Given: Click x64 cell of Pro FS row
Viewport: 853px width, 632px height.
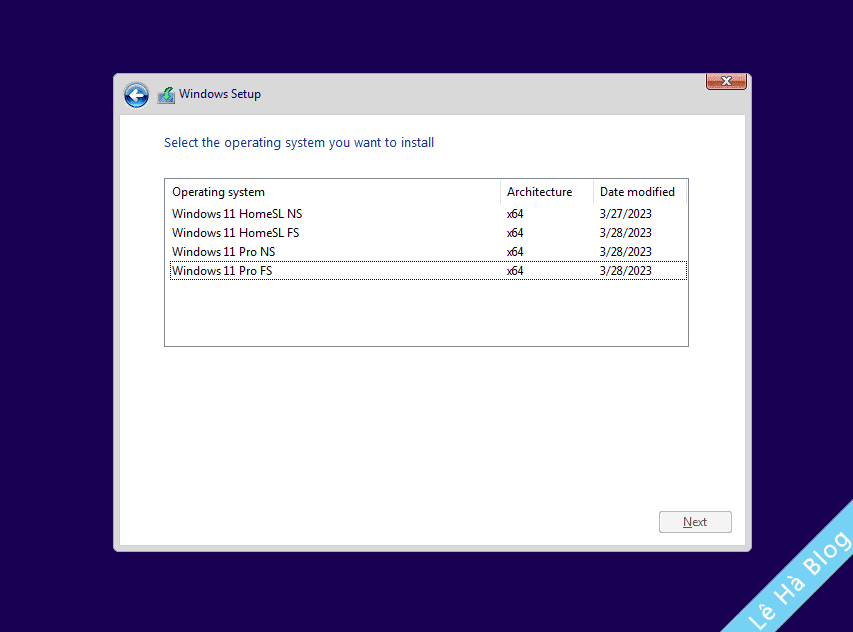Looking at the screenshot, I should [x=515, y=271].
